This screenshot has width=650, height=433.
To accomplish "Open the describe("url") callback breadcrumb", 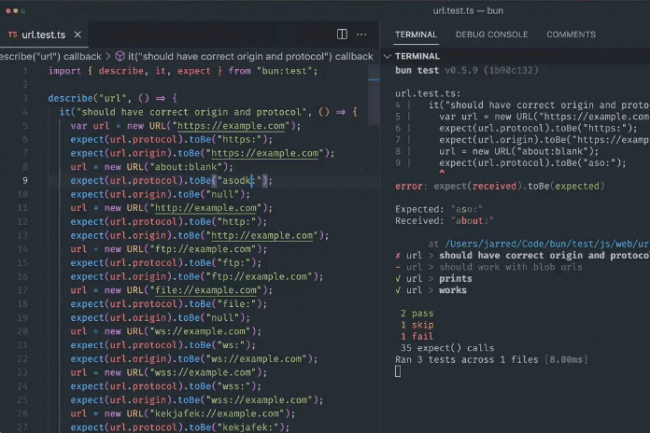I will 50,57.
